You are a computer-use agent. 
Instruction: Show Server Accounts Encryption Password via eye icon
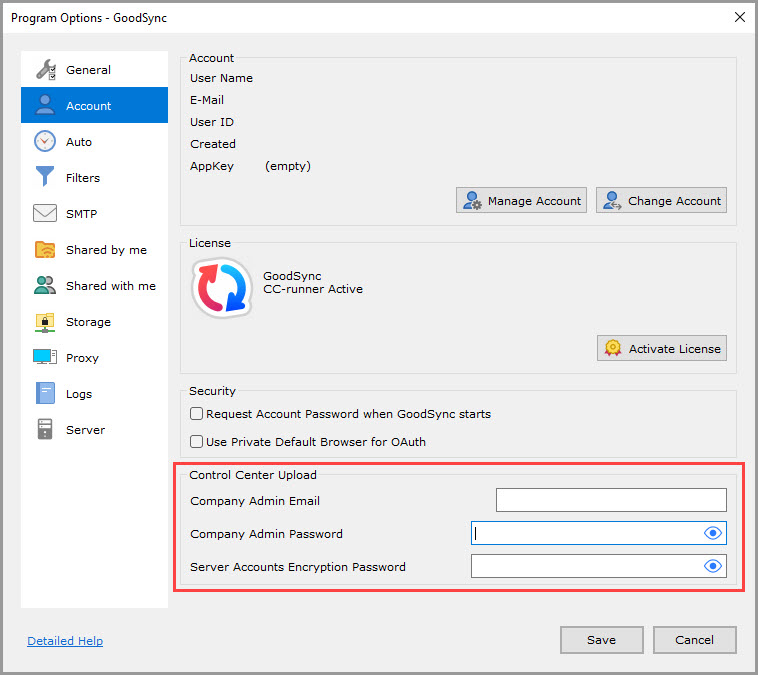click(712, 566)
